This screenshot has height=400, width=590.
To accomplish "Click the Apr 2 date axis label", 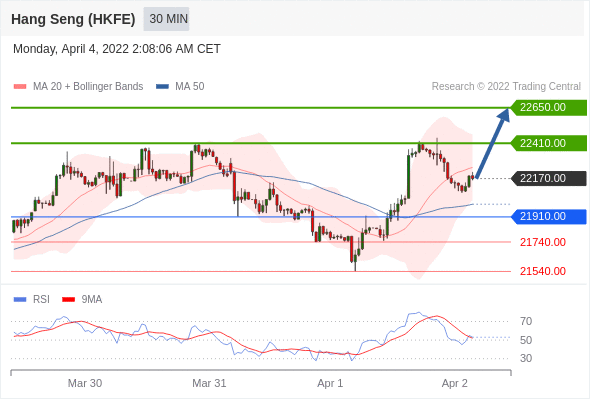I will pyautogui.click(x=455, y=383).
